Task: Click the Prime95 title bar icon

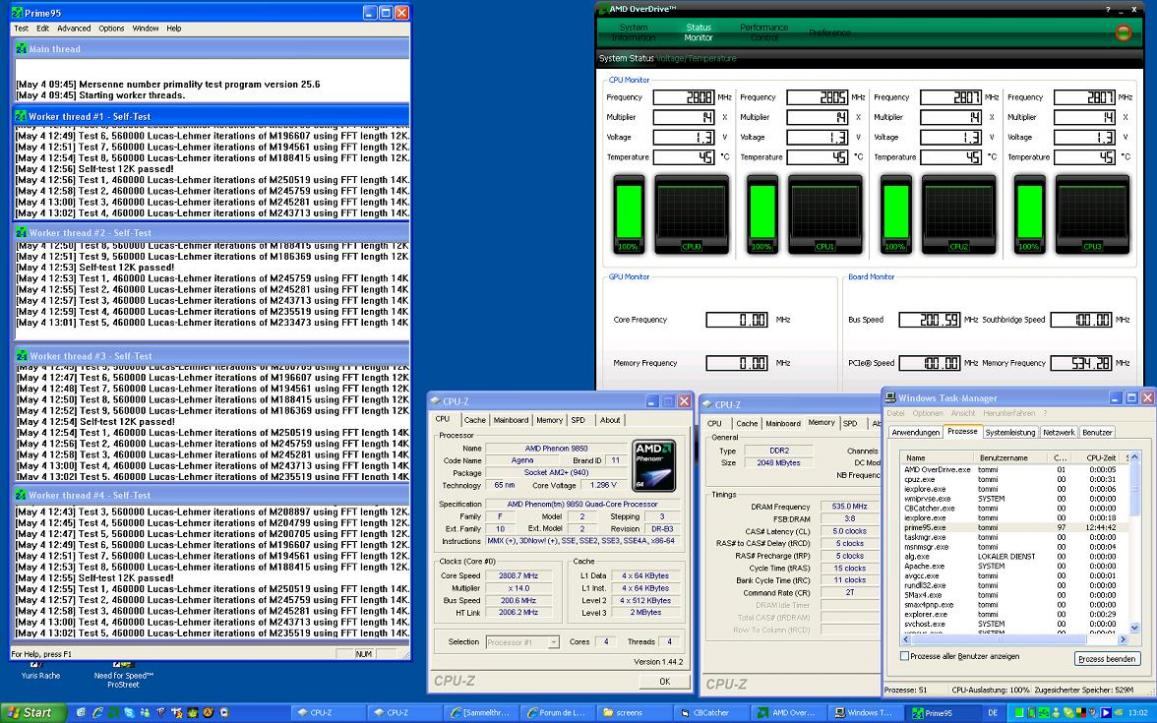Action: click(x=17, y=13)
